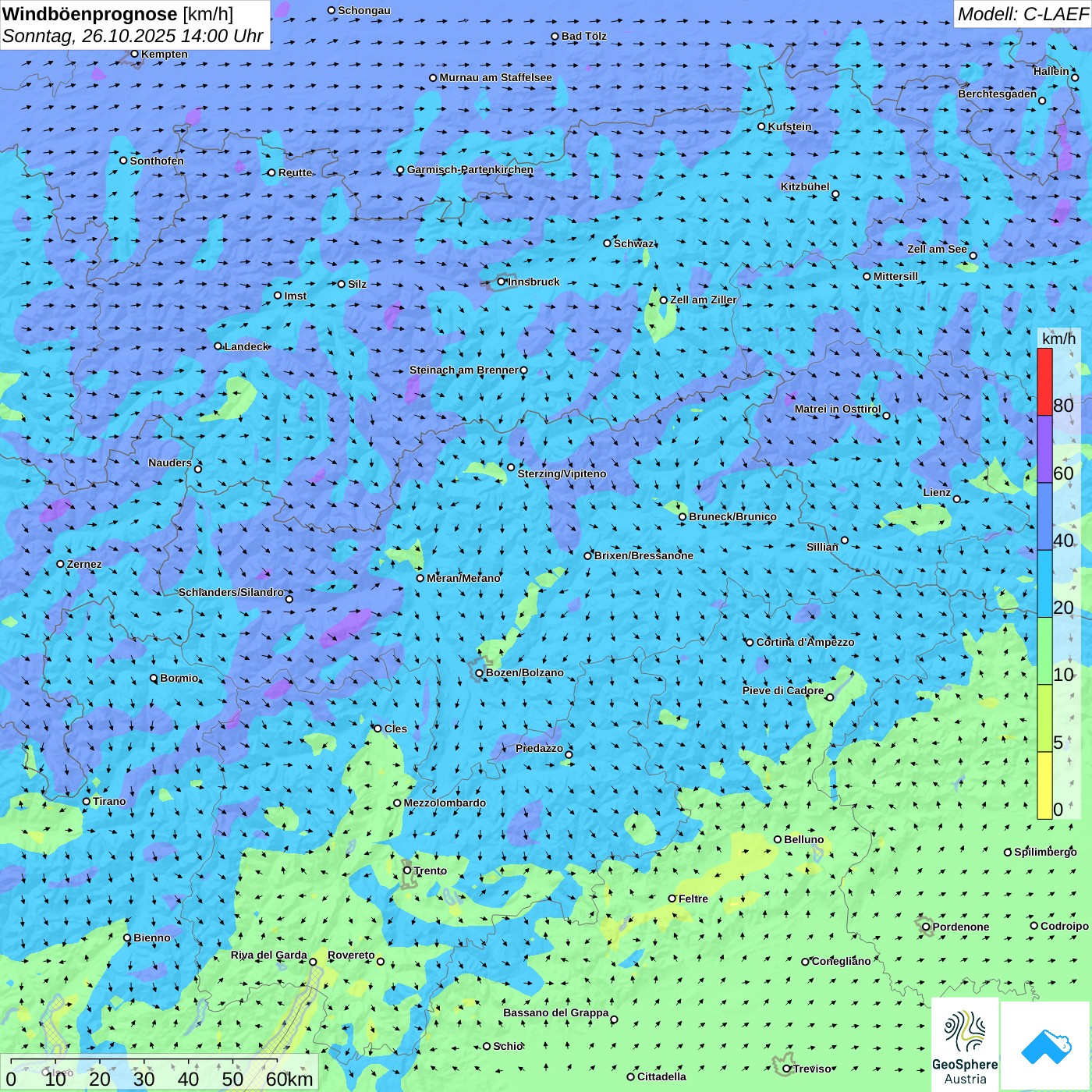
Task: Select the Innsbruck city label
Action: point(534,282)
